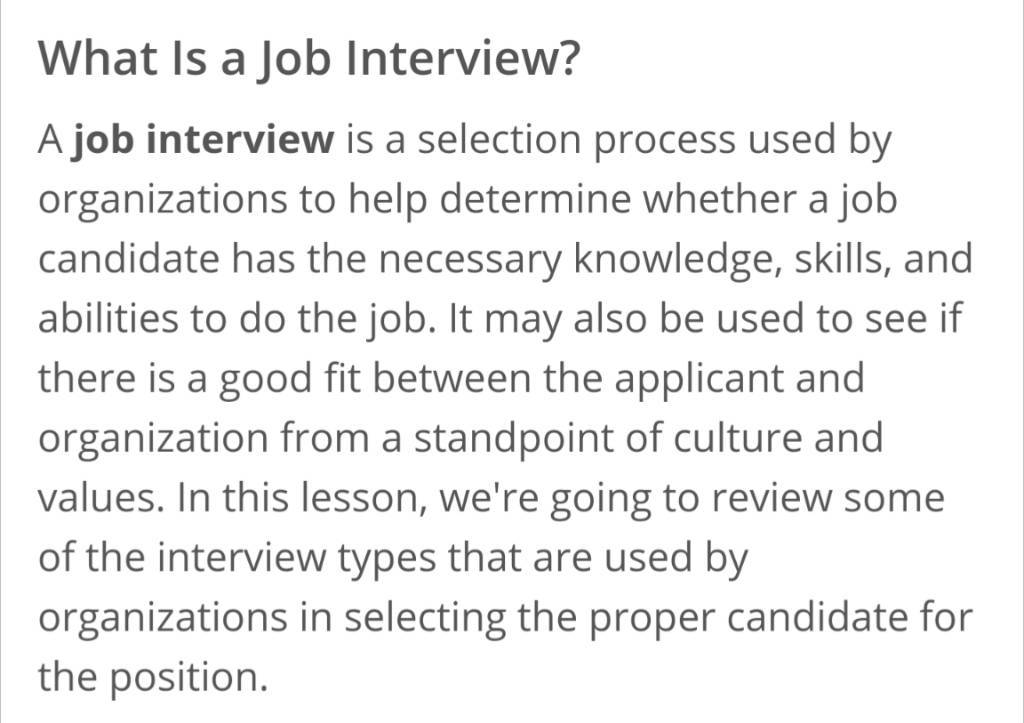Viewport: 1024px width, 723px height.
Task: Click the word "candidate" starting third line
Action: point(129,259)
